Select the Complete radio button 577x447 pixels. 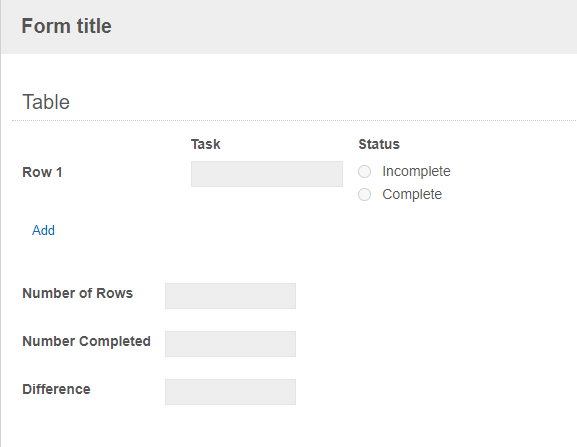point(364,195)
